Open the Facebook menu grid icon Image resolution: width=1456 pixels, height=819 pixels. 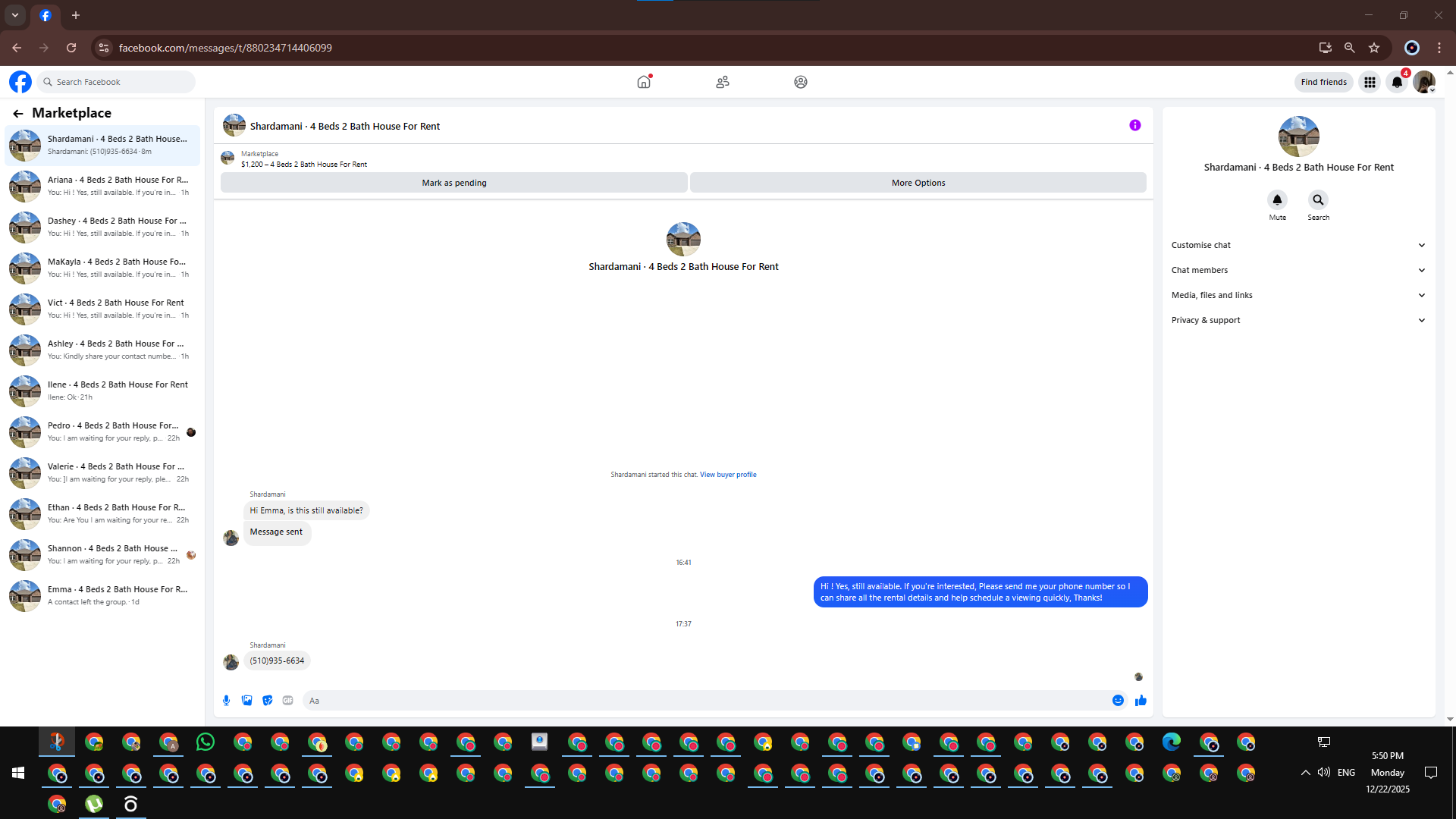pos(1370,82)
